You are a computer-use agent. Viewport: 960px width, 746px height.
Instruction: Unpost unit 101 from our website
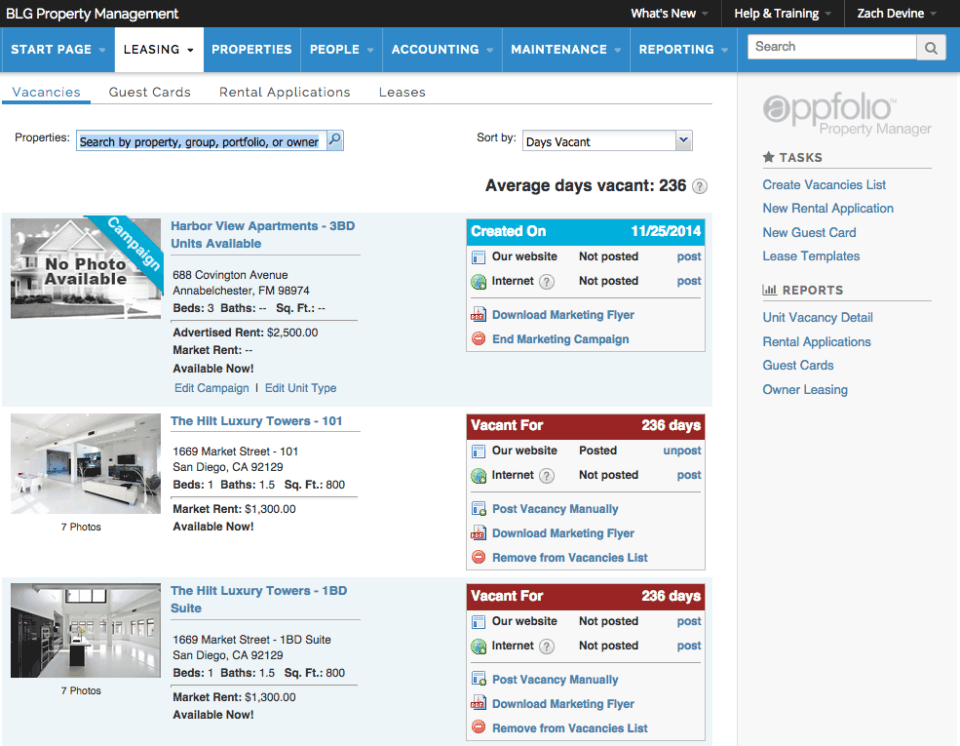tap(682, 451)
